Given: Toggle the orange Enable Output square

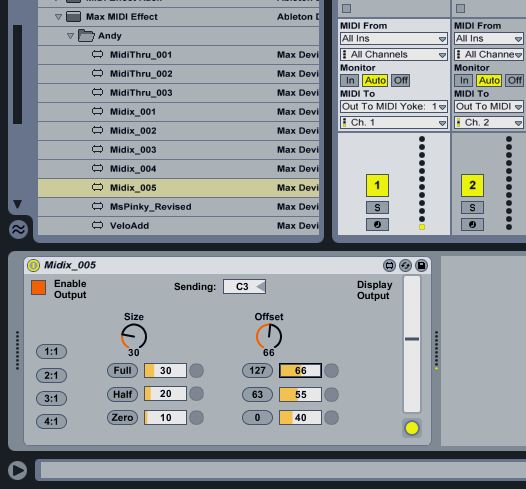Looking at the screenshot, I should (39, 287).
